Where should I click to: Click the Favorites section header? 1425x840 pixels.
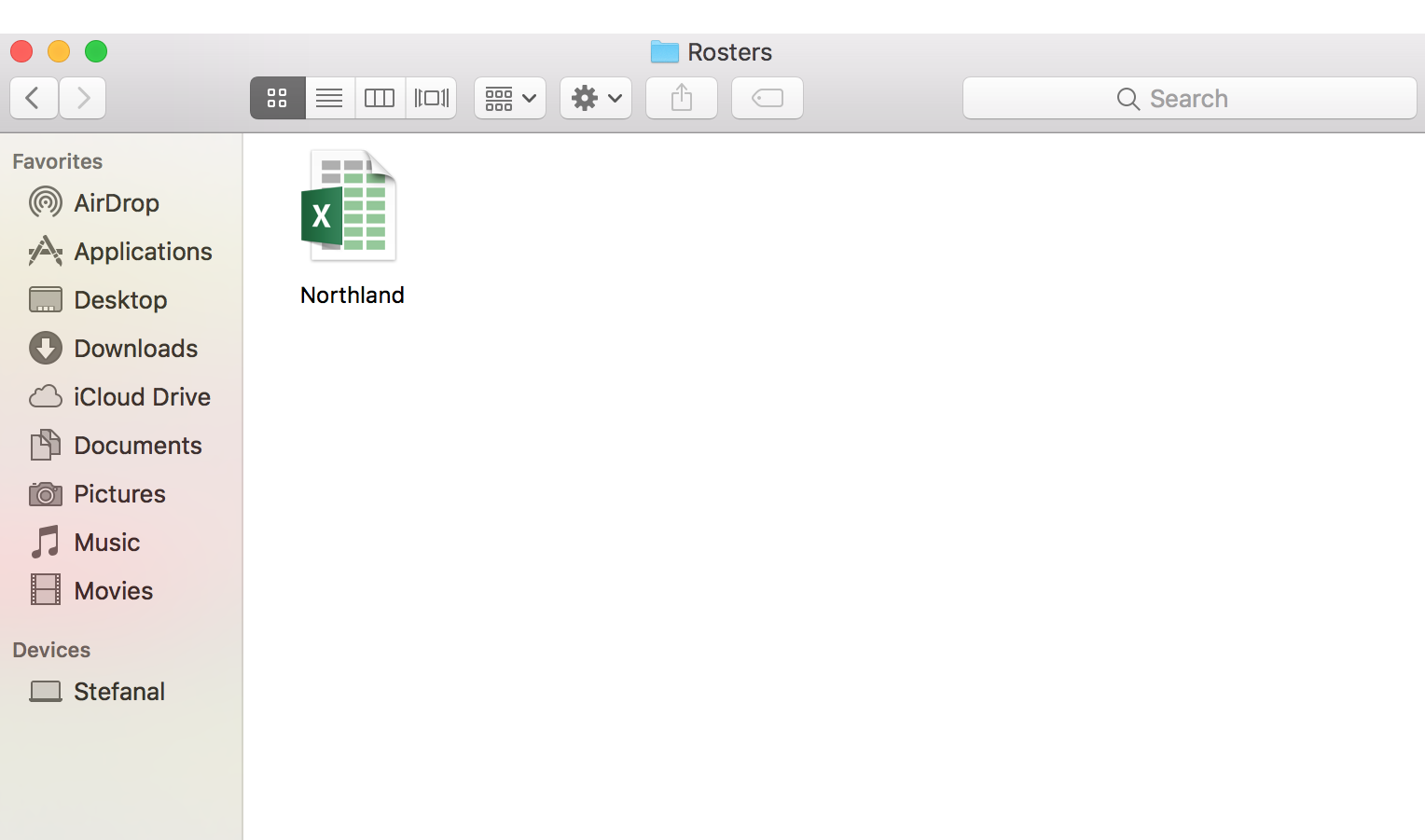[x=58, y=161]
